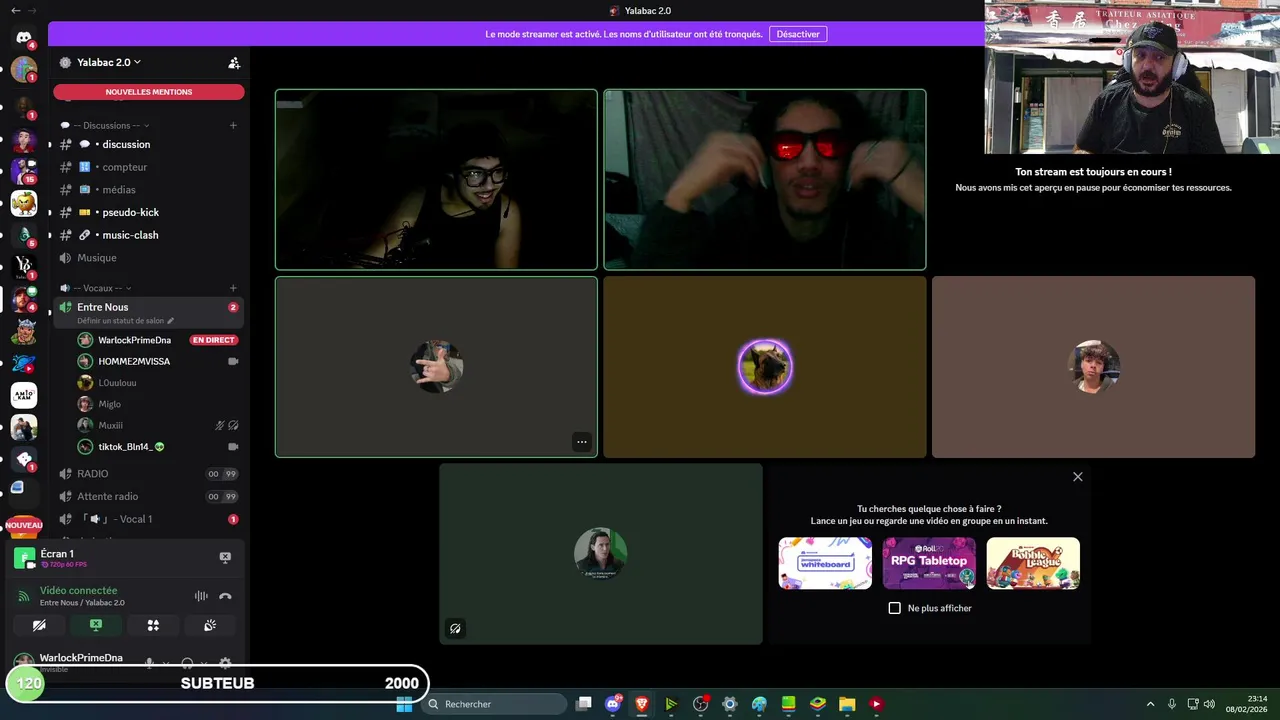The width and height of the screenshot is (1280, 720).
Task: Navigate back with top-left arrow
Action: coord(15,10)
